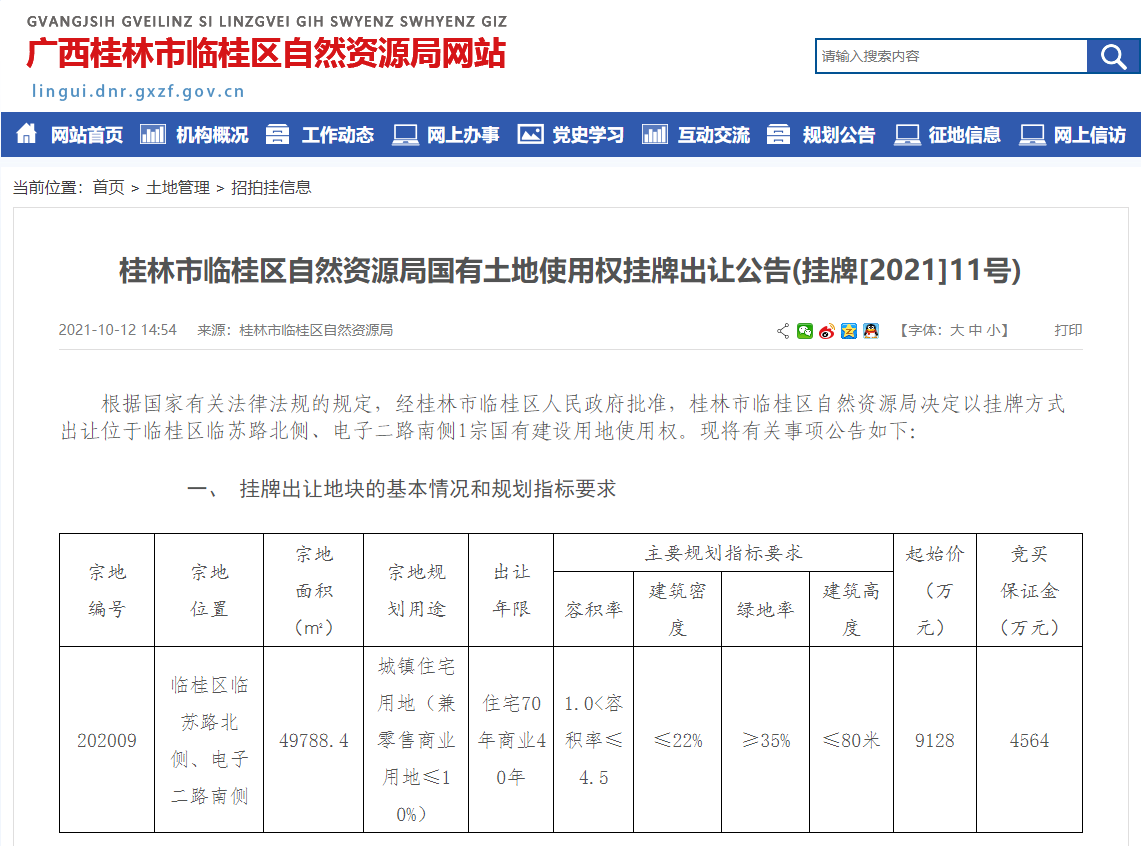The width and height of the screenshot is (1141, 846).
Task: Open the 网上信访 navigation item
Action: pos(1089,134)
